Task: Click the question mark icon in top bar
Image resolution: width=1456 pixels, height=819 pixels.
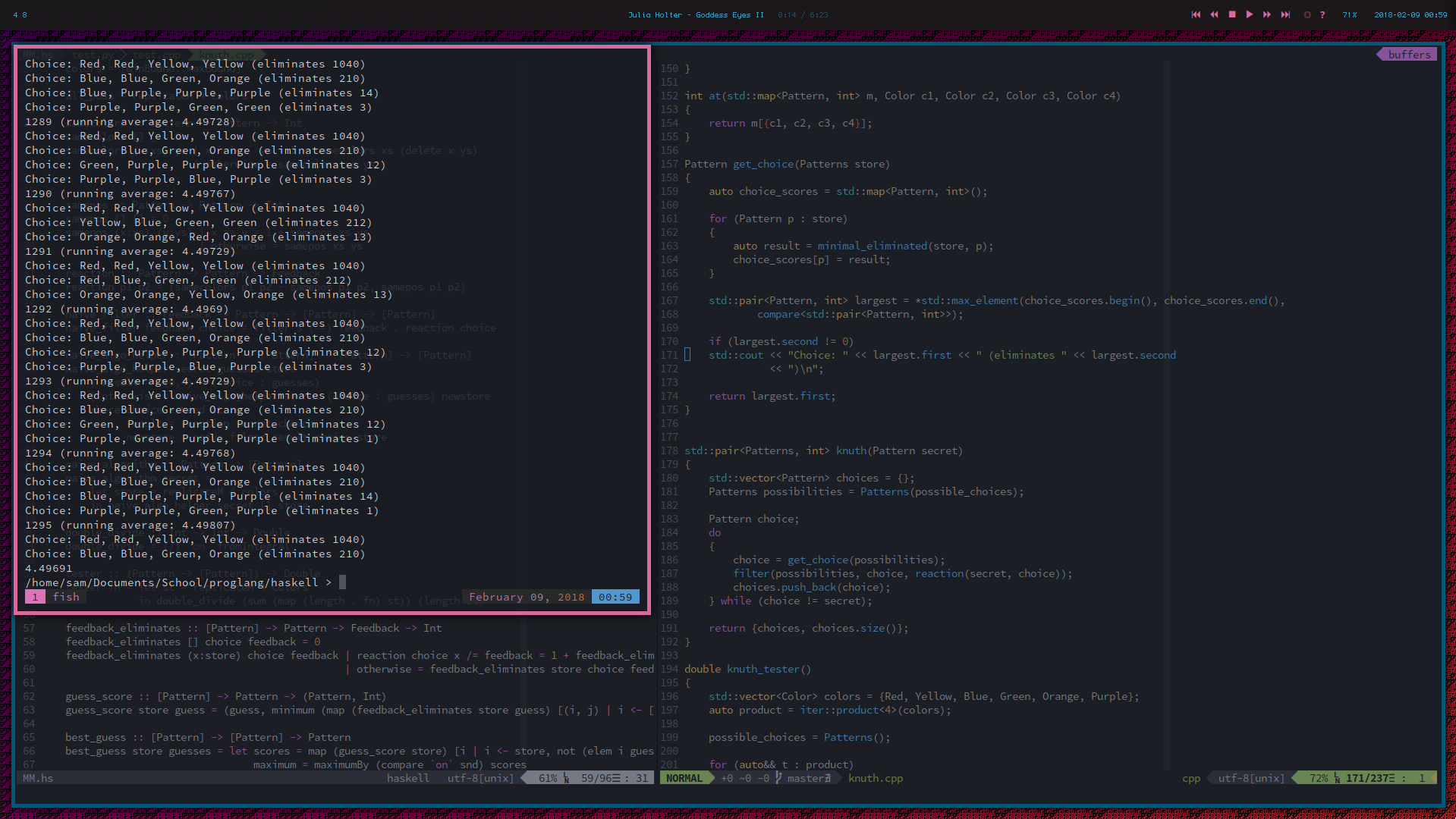Action: pyautogui.click(x=1322, y=14)
